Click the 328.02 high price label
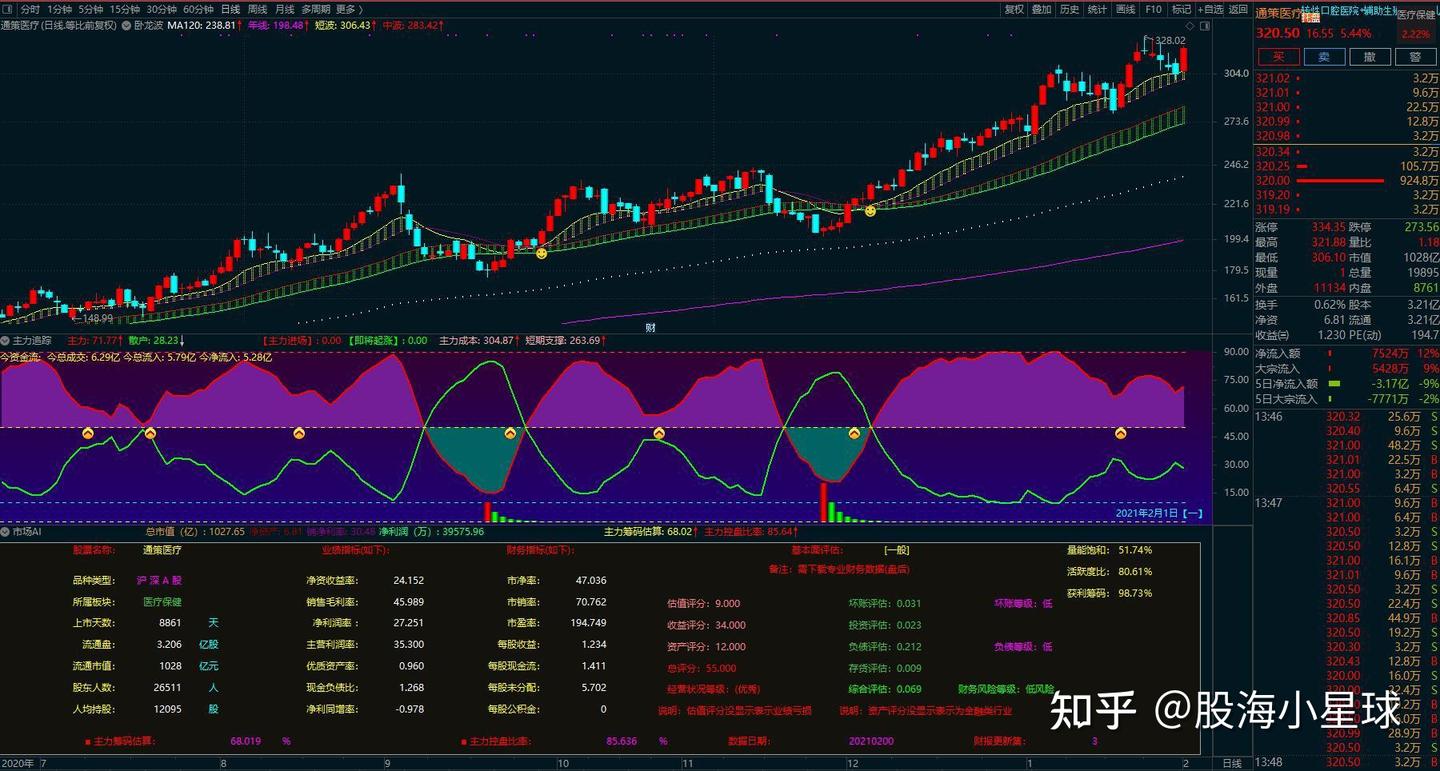 (x=1170, y=41)
